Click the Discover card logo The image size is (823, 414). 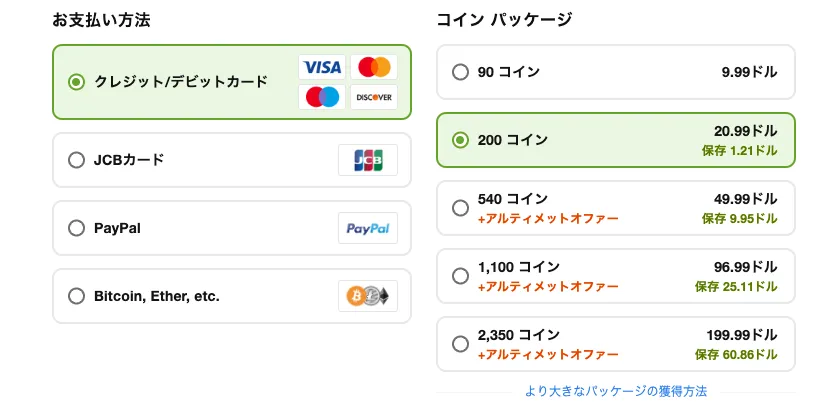coord(374,97)
